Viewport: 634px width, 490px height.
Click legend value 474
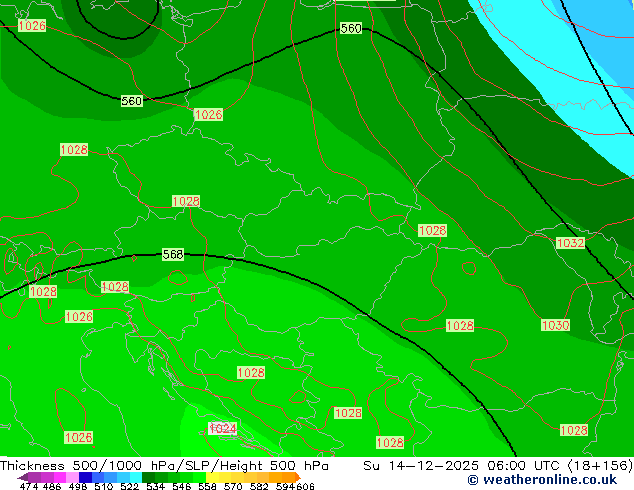click(x=29, y=486)
